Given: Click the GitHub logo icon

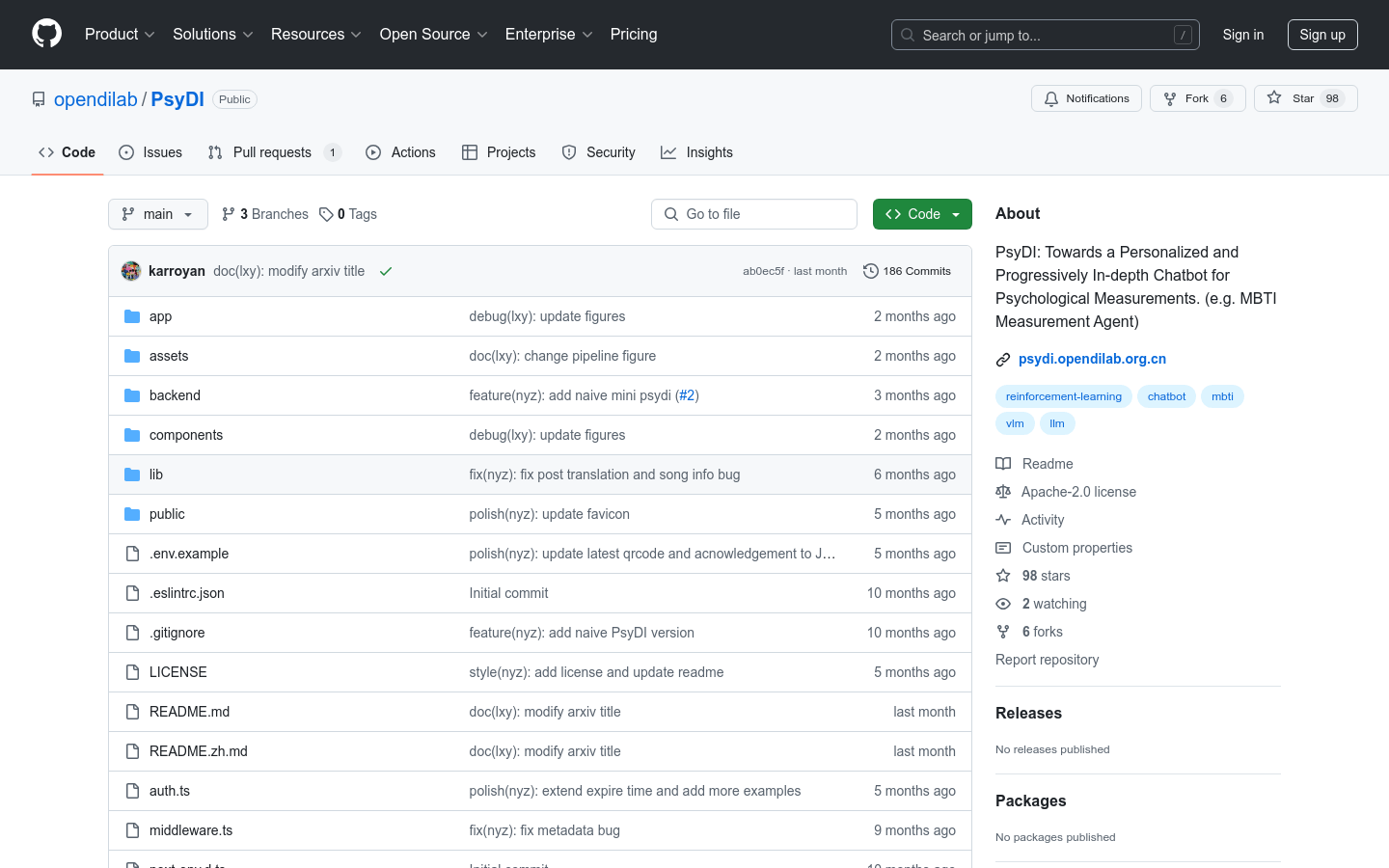Looking at the screenshot, I should 46,34.
